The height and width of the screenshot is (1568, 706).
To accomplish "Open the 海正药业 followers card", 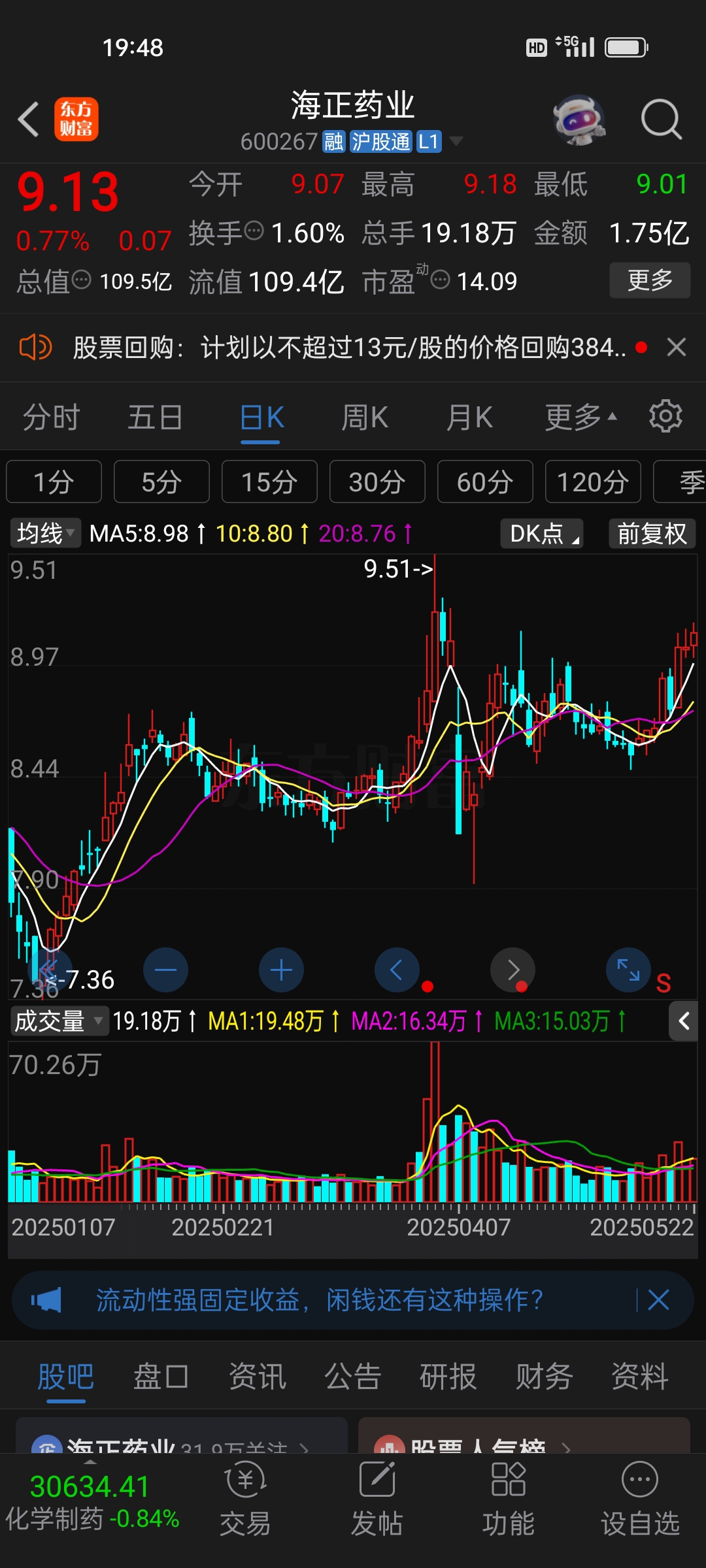I will click(x=182, y=1436).
